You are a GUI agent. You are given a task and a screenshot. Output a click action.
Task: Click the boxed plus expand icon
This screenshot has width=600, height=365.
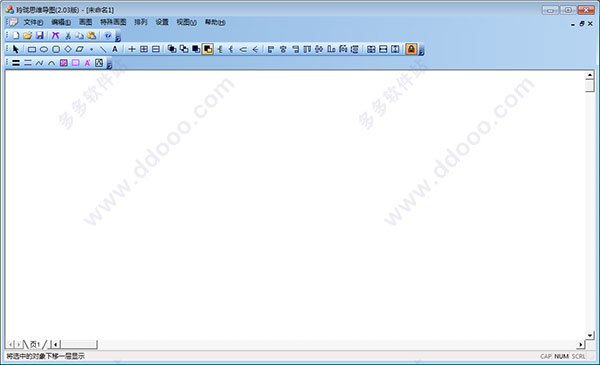click(x=144, y=49)
